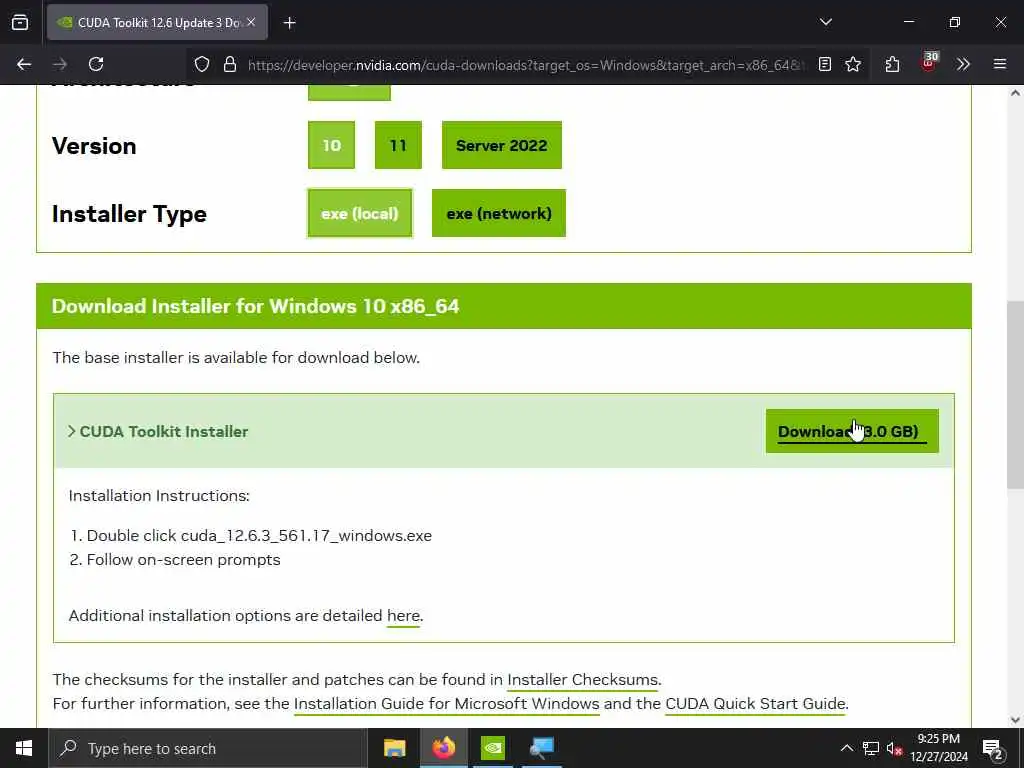
Task: Click the address bar URL field
Action: (526, 65)
